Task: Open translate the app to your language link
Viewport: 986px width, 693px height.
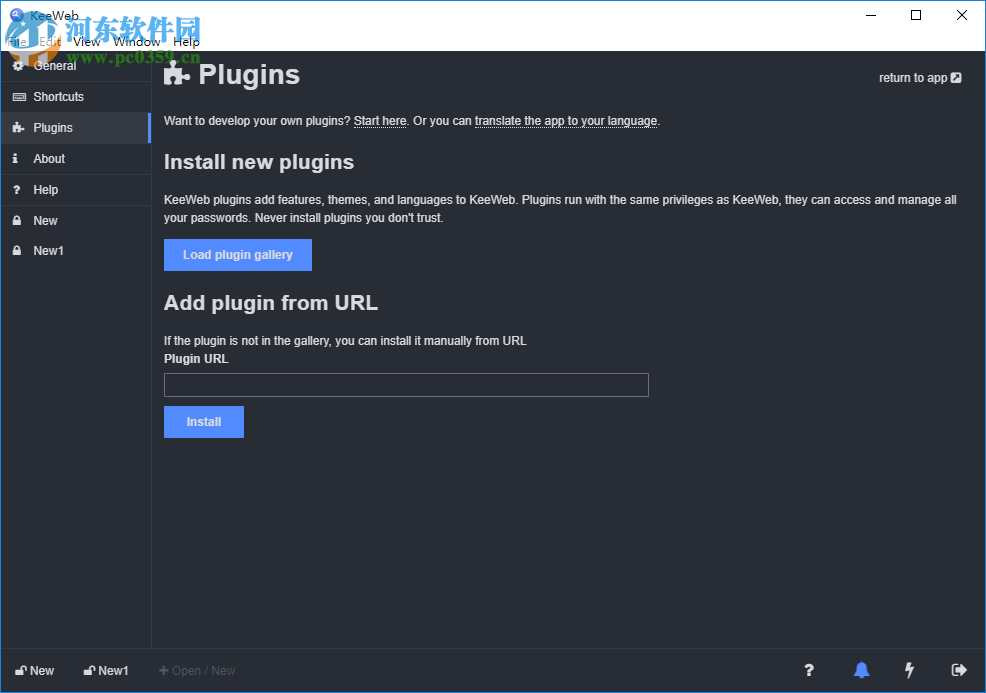Action: click(x=566, y=121)
